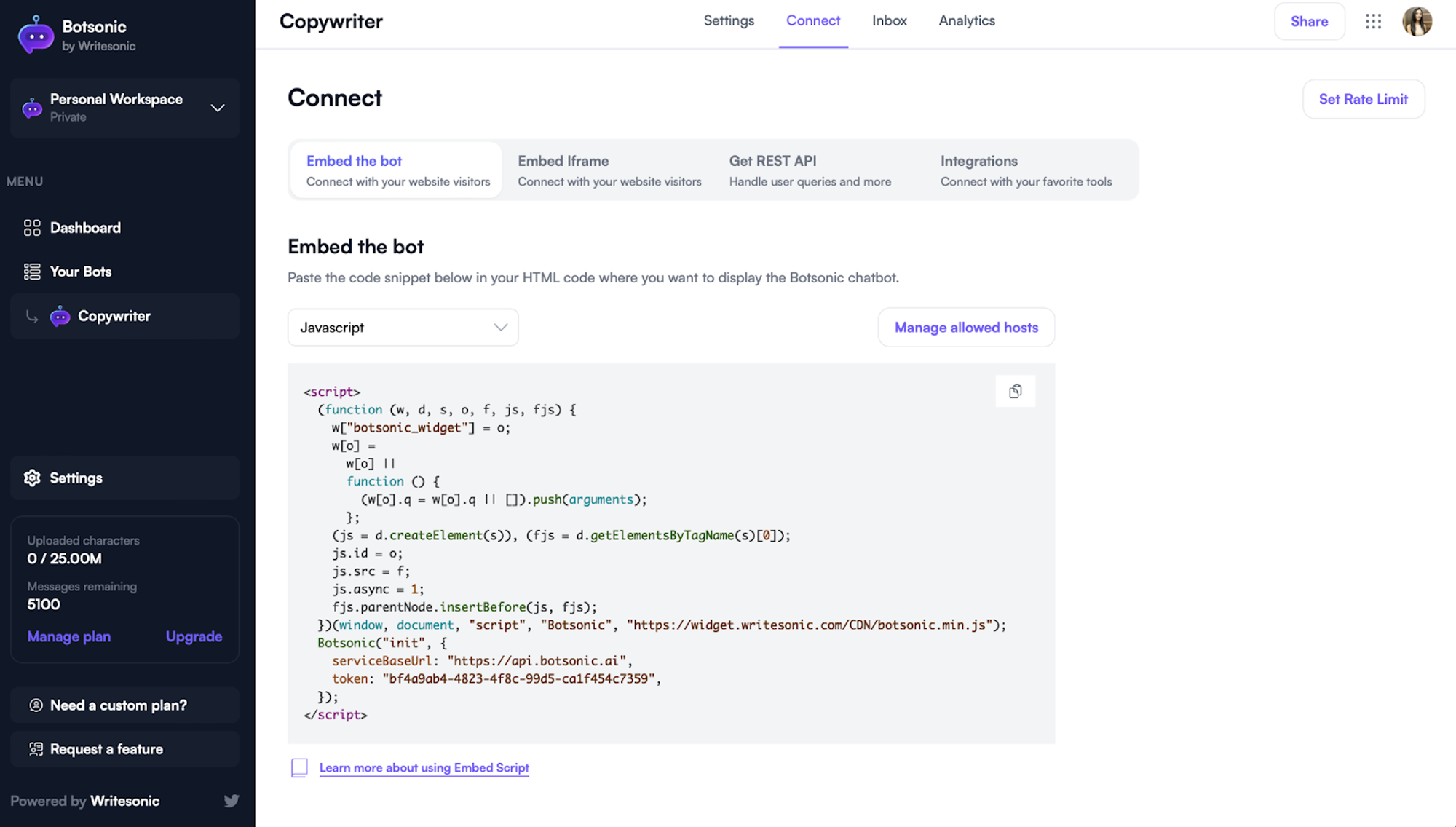
Task: Open Settings via the gear icon
Action: click(32, 478)
